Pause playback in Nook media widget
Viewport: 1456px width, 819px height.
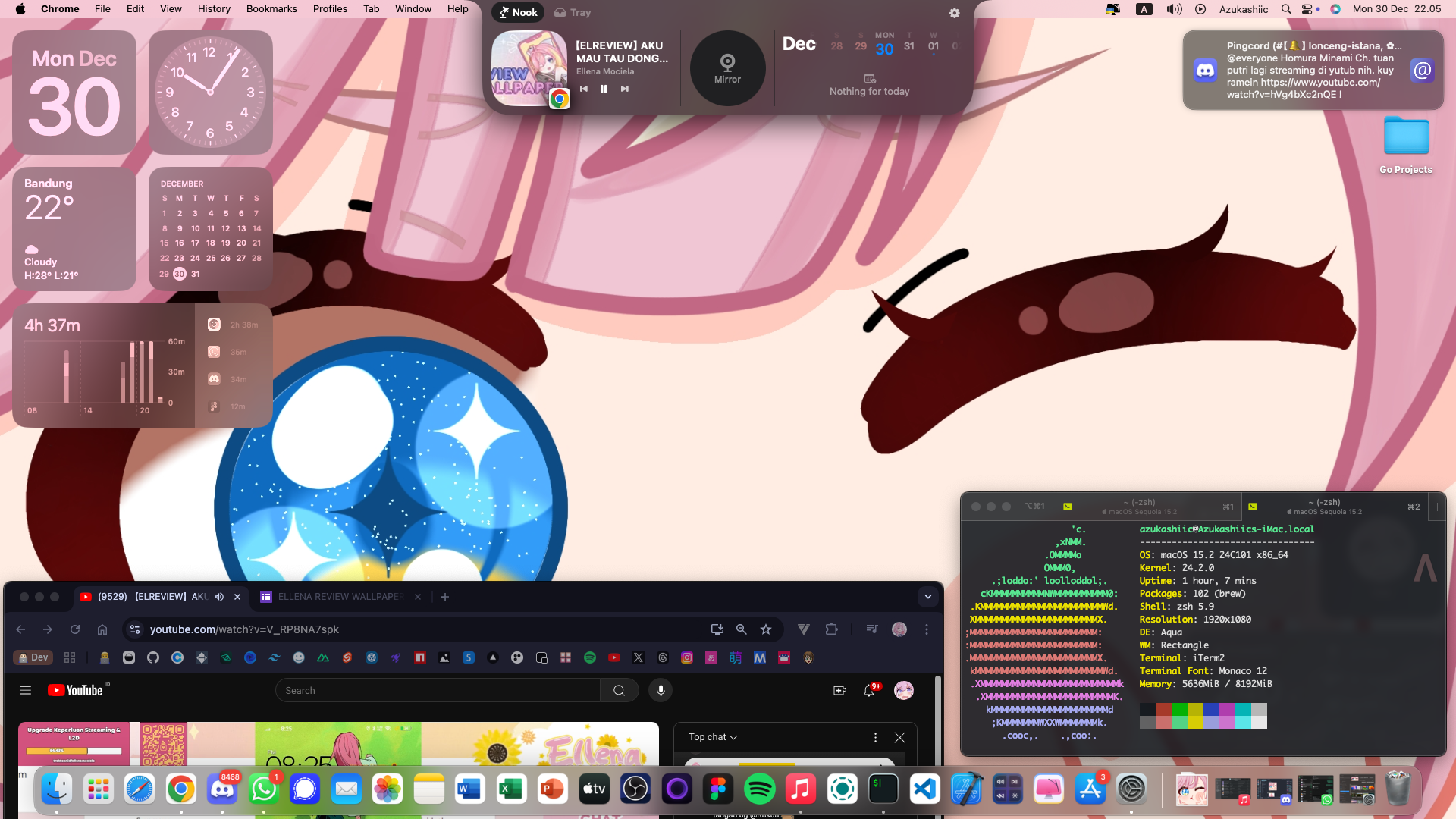point(604,89)
